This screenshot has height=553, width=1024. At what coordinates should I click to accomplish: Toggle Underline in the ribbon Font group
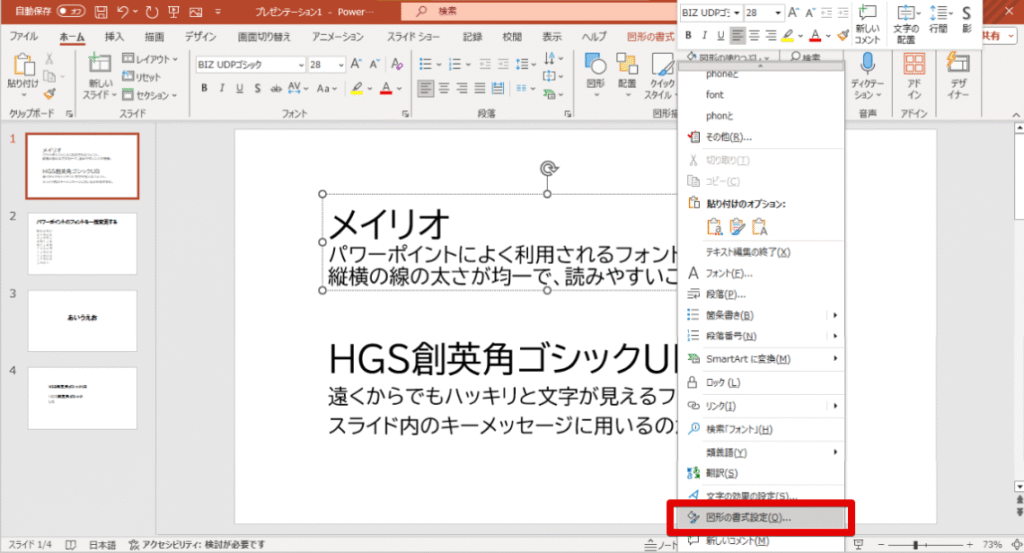coord(240,88)
